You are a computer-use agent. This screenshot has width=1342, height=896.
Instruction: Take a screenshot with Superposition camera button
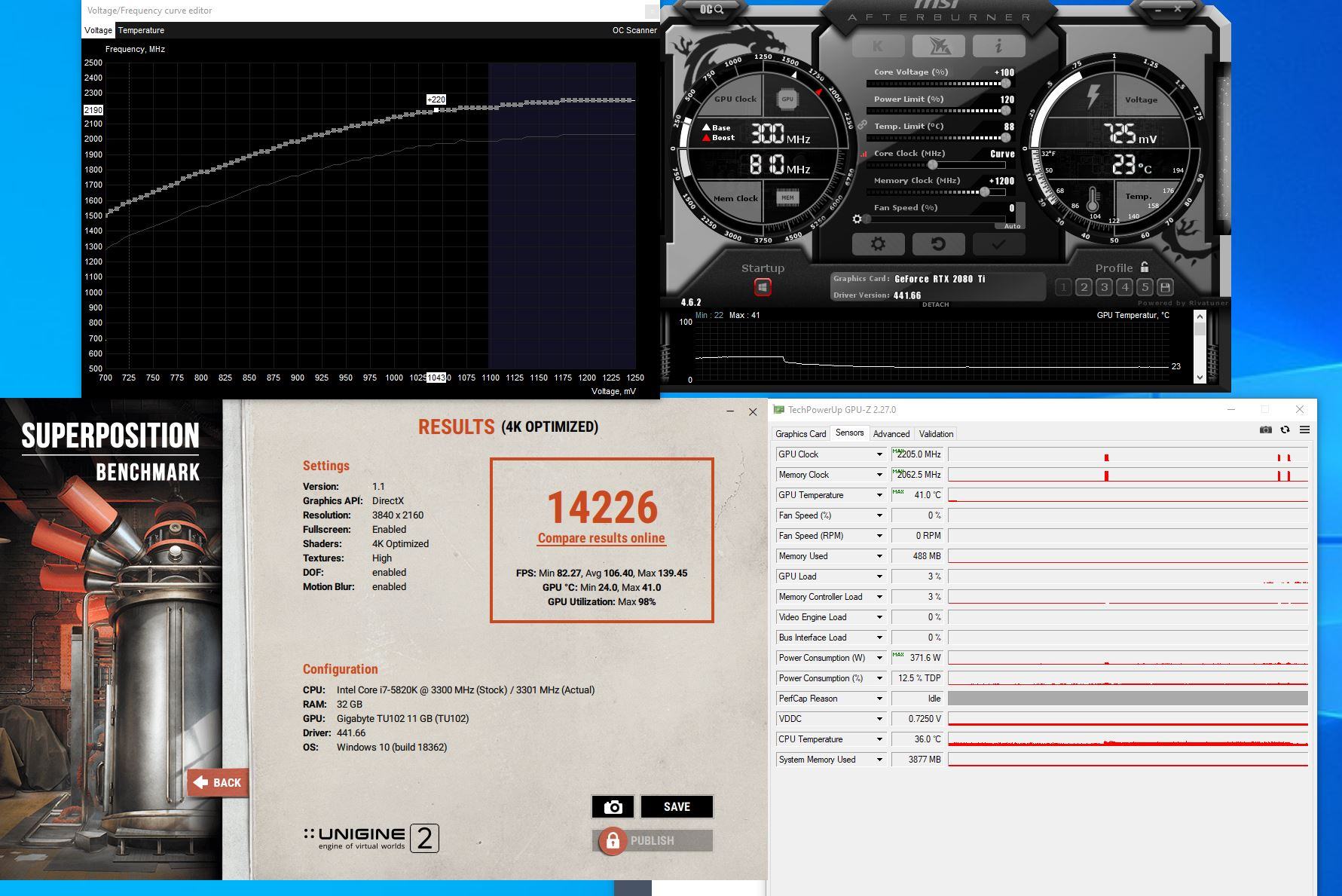pyautogui.click(x=613, y=807)
